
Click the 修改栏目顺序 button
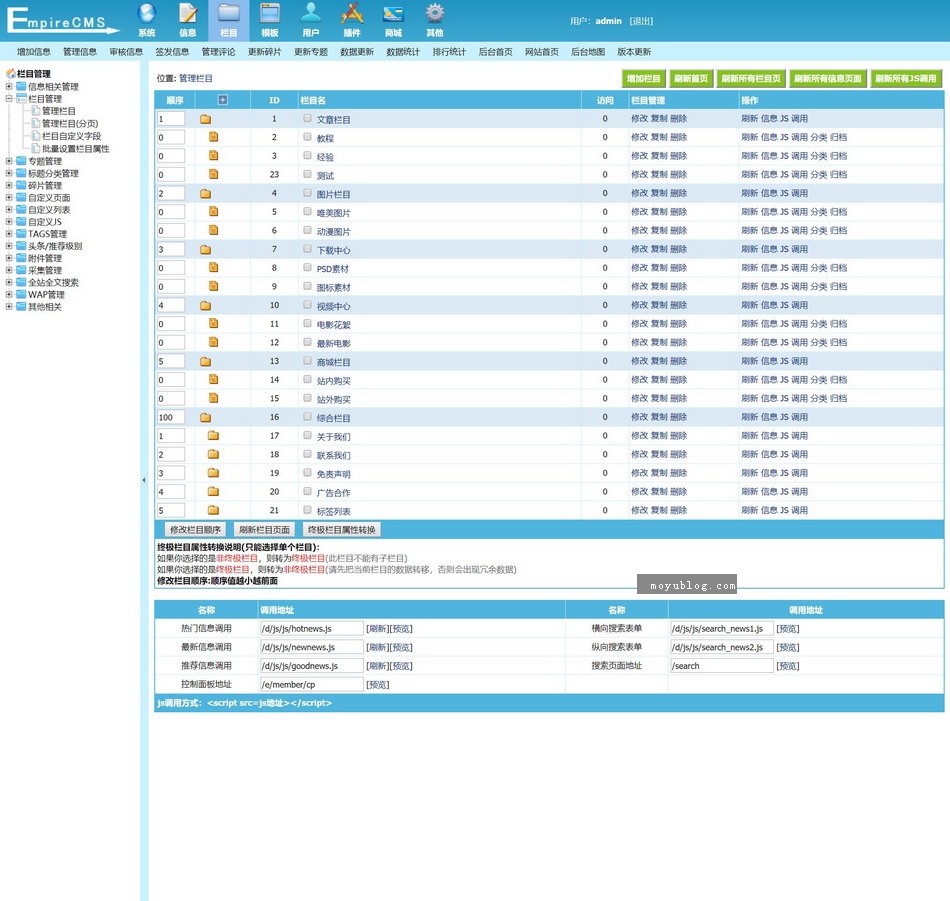click(x=195, y=530)
